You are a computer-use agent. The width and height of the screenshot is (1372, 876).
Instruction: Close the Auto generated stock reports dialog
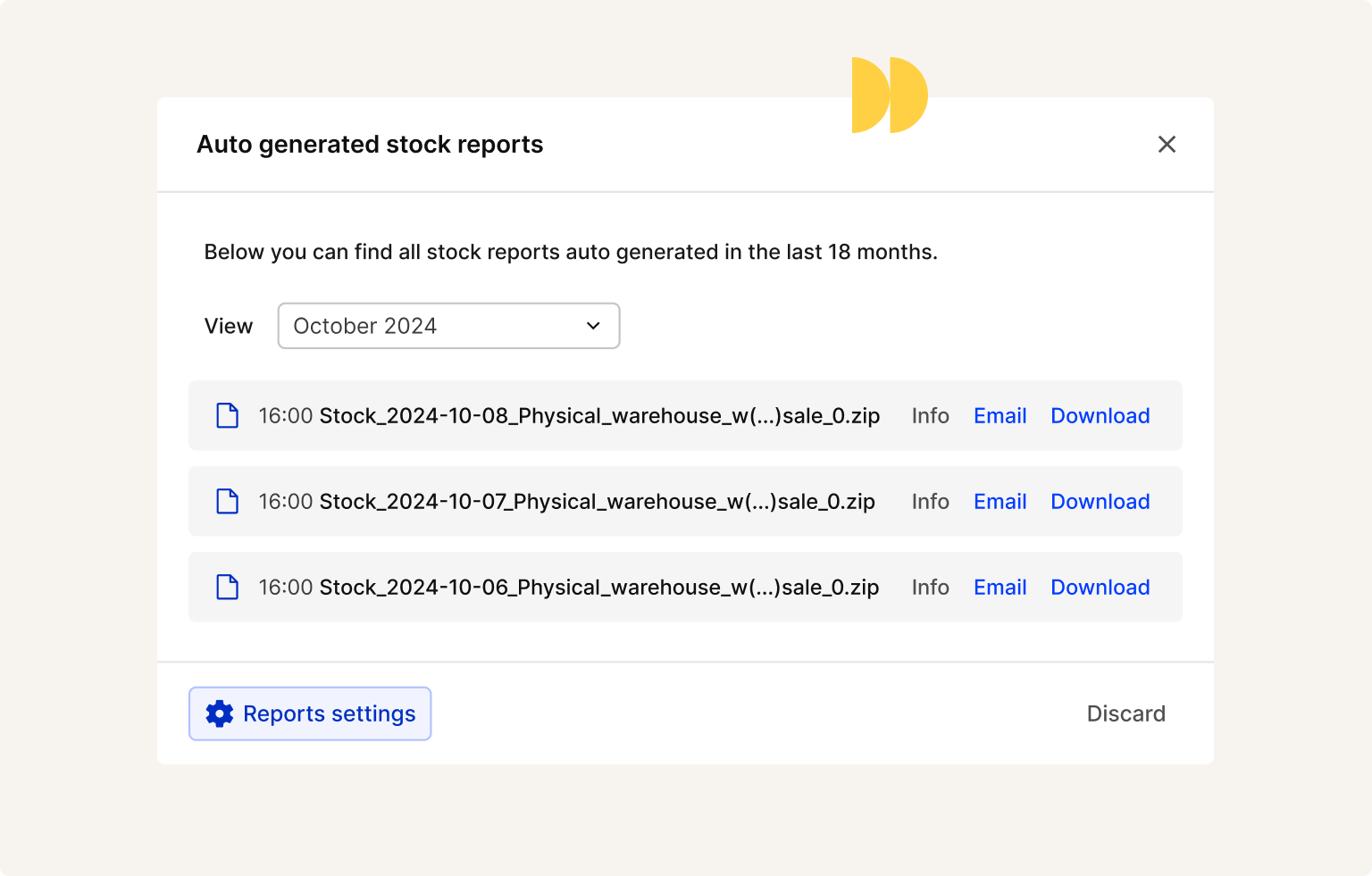click(x=1167, y=145)
